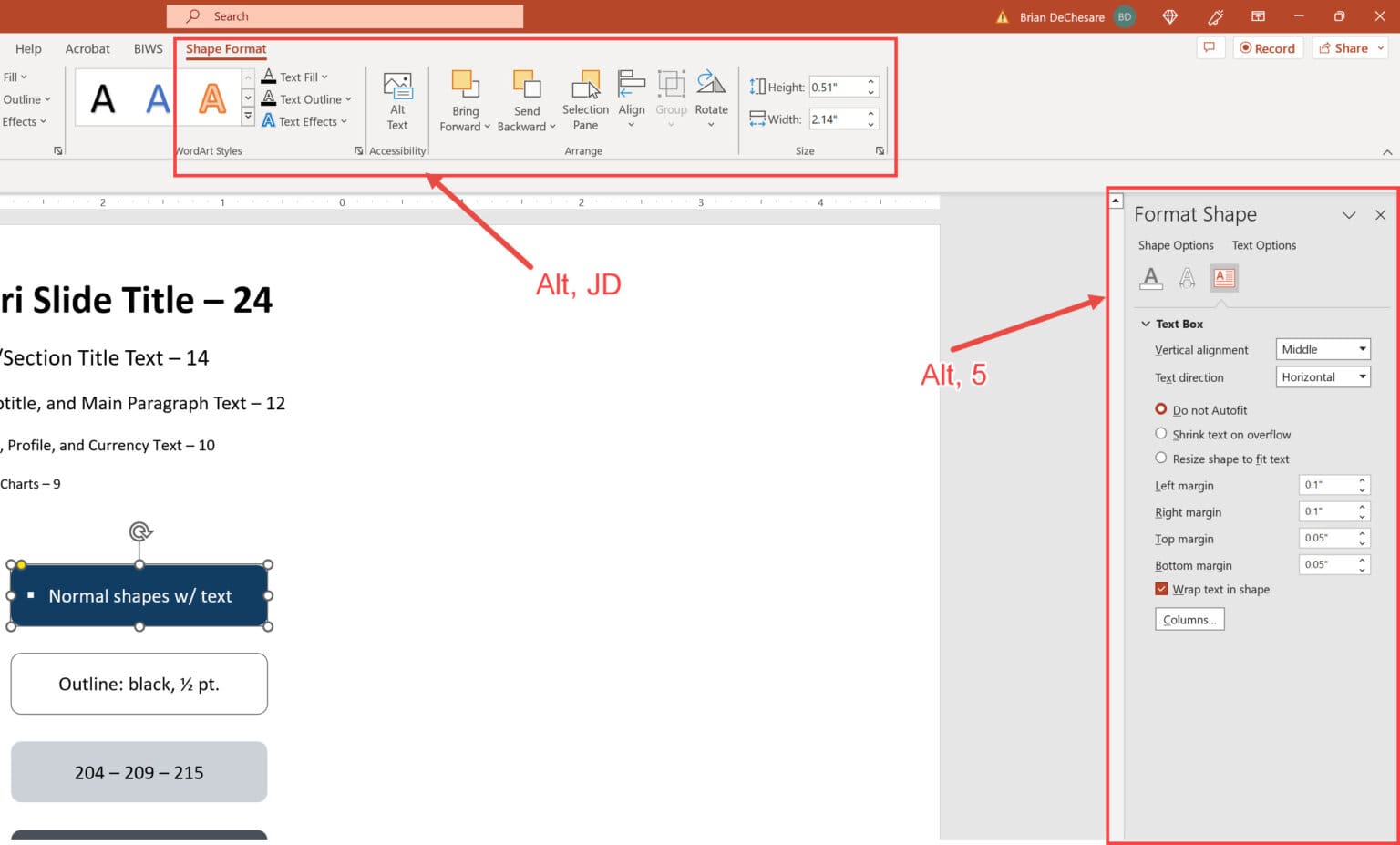
Task: Select Resize shape to fit text
Action: tap(1161, 458)
